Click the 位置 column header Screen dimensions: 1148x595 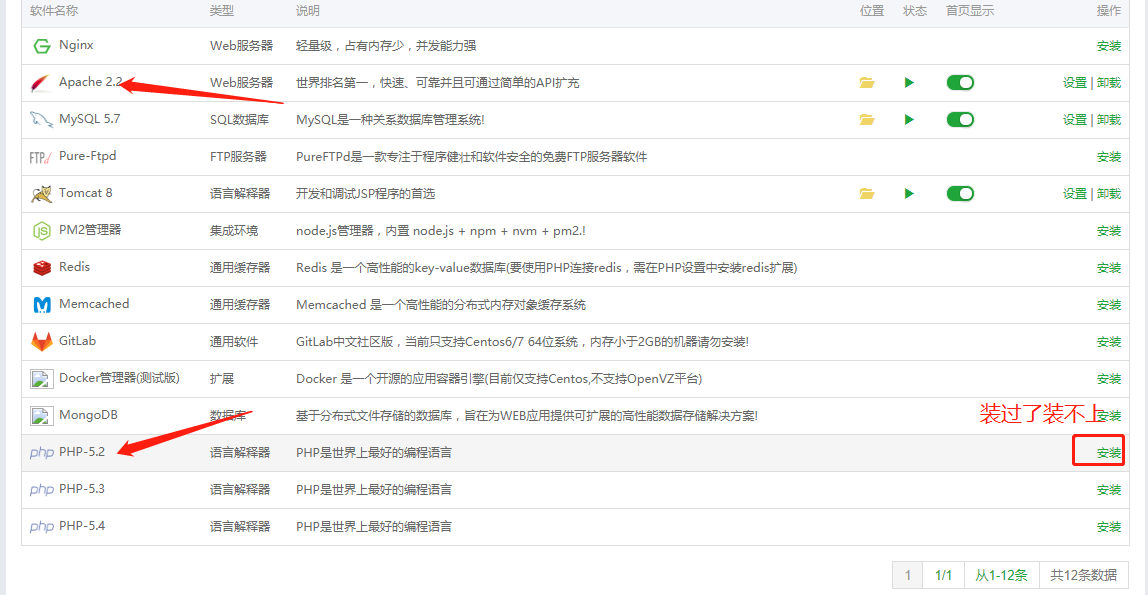(x=871, y=11)
